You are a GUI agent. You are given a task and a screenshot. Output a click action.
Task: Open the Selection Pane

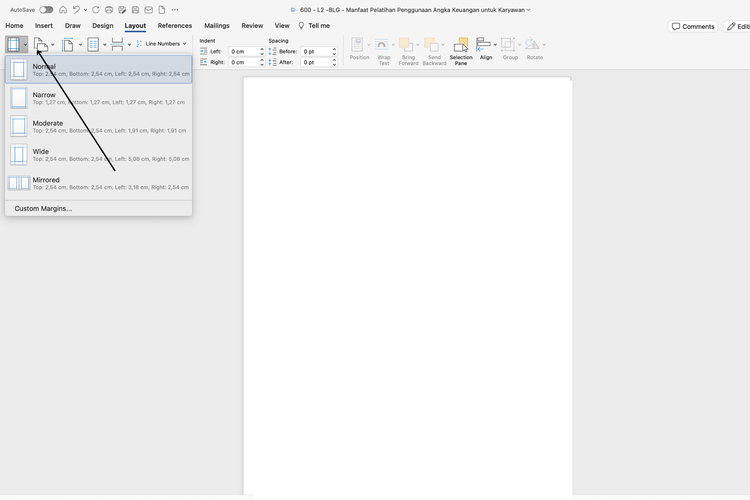coord(461,51)
